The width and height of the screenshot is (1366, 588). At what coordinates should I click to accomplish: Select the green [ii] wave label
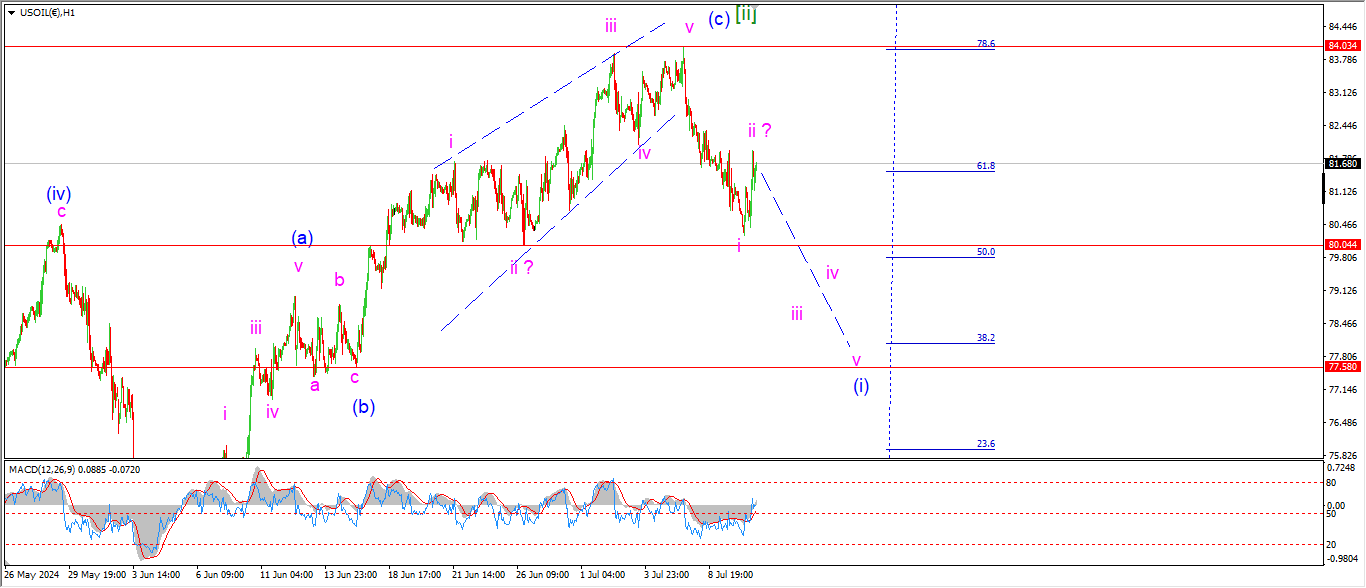746,15
